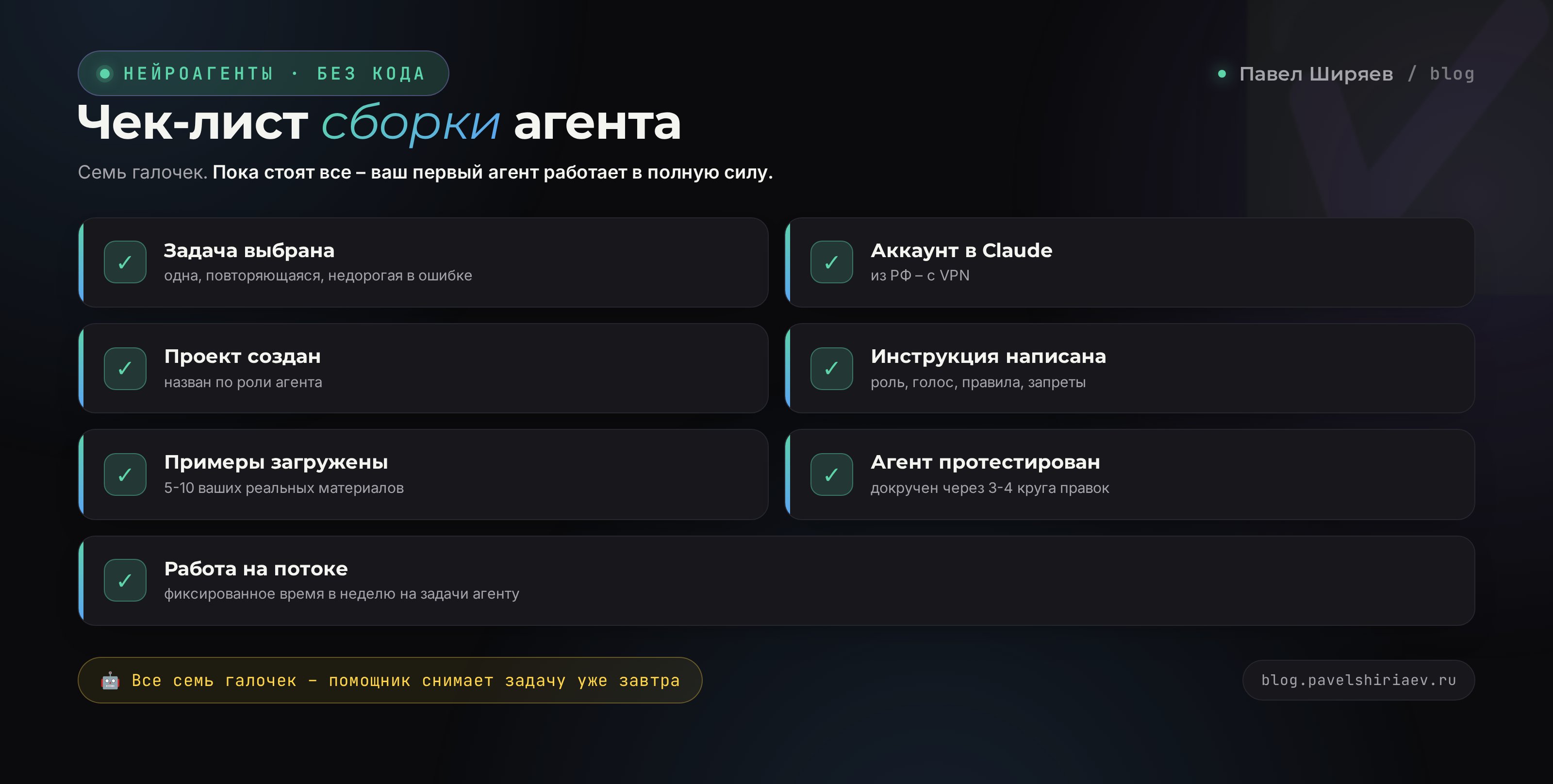Click the 'назван по роли агента' text

point(243,382)
